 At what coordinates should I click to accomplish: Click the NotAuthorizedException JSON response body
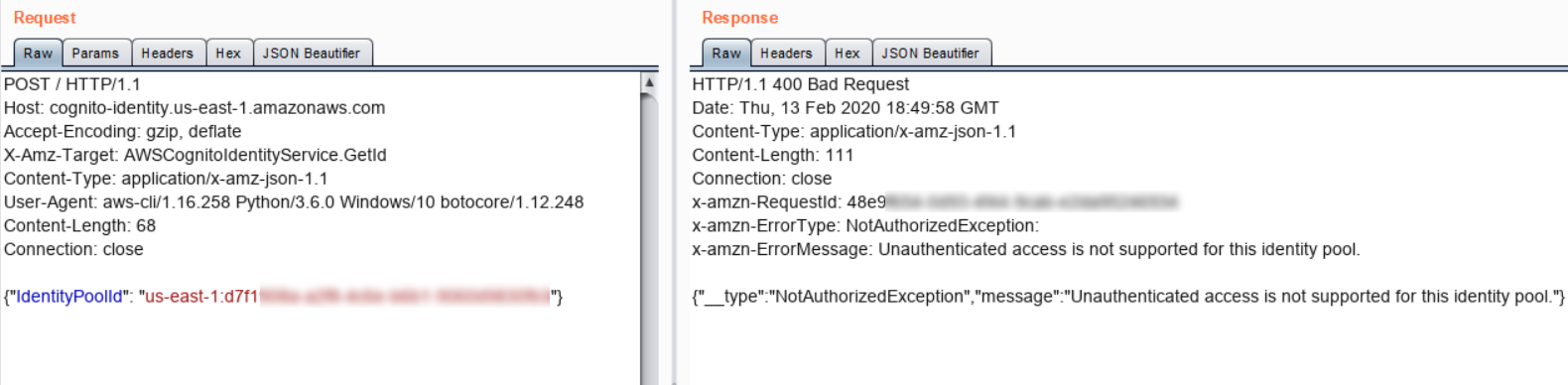click(x=1128, y=297)
